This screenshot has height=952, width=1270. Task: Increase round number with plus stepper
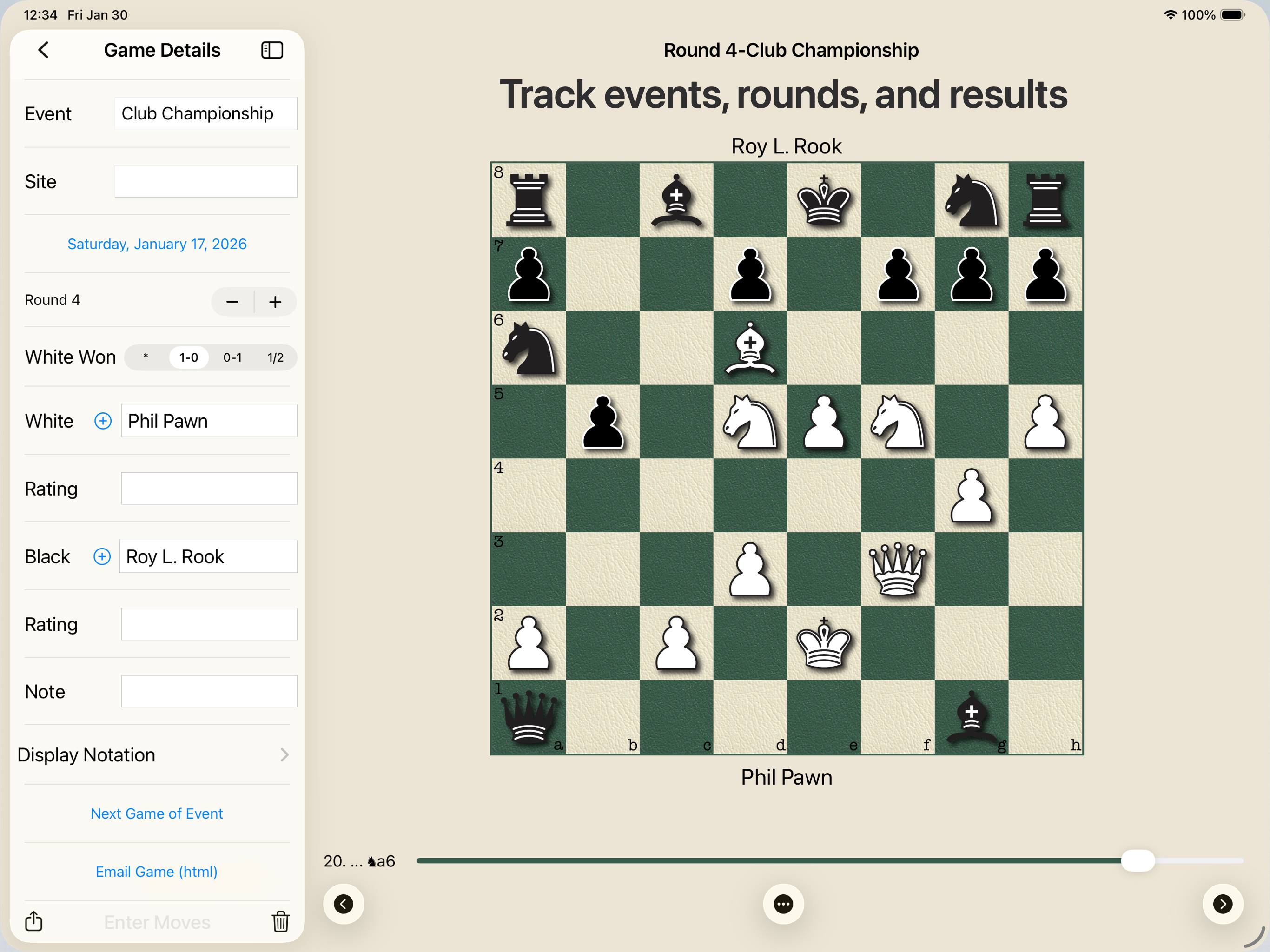[x=276, y=301]
